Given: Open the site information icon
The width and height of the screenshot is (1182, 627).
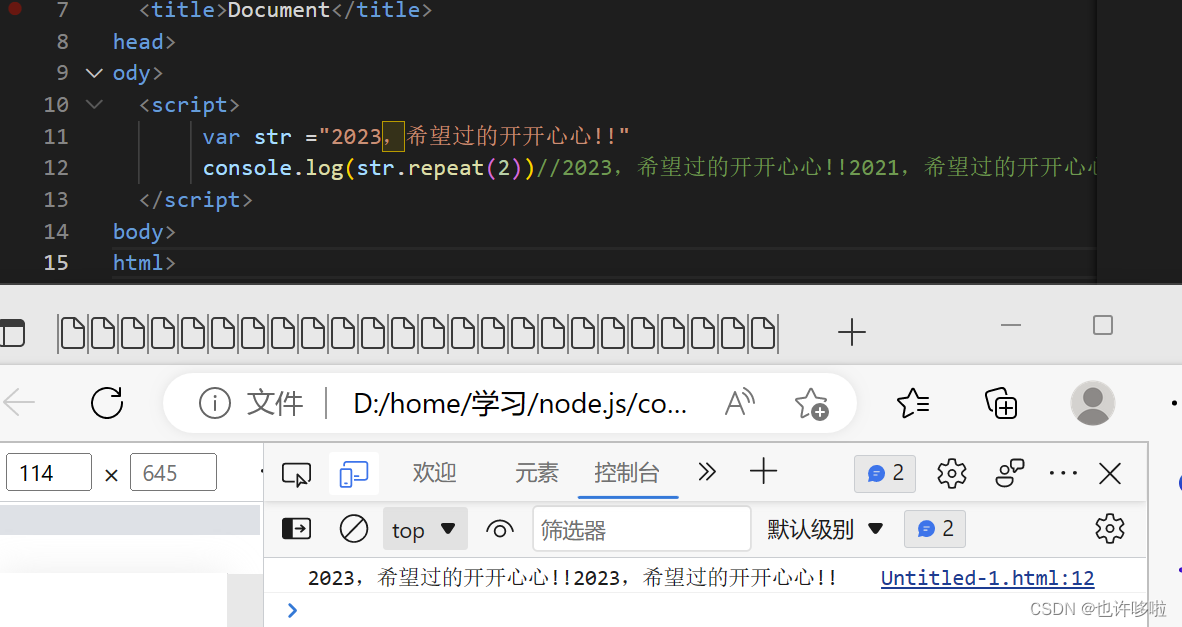Looking at the screenshot, I should pos(214,404).
